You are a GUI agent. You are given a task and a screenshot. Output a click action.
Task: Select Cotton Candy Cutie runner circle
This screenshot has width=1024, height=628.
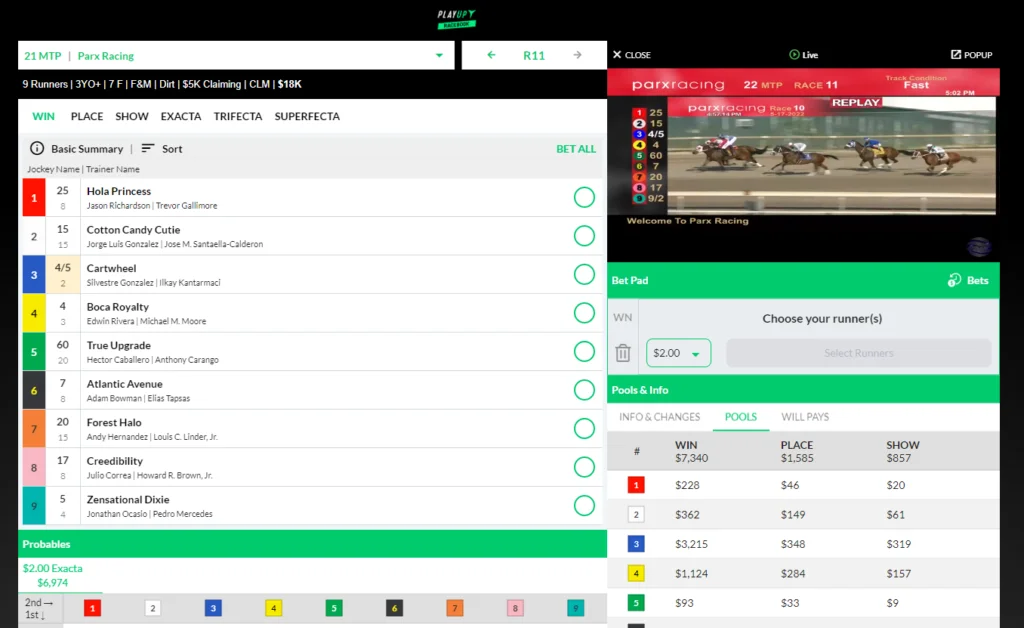point(584,236)
